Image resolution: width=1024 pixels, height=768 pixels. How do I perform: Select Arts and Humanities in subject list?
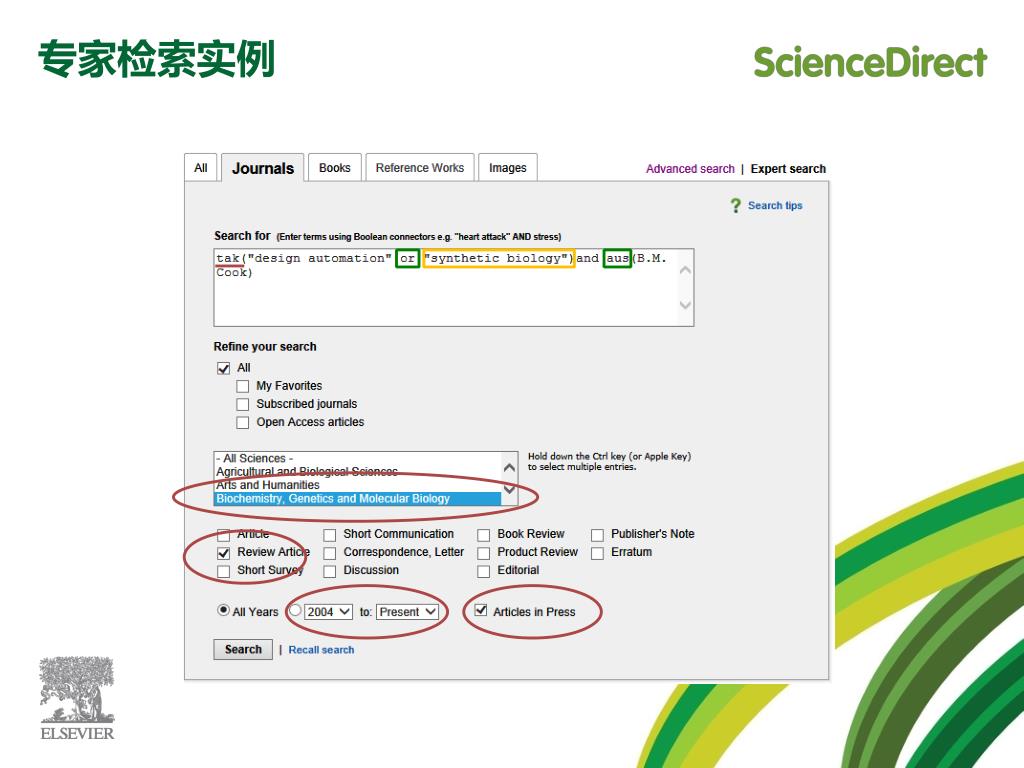tap(357, 485)
